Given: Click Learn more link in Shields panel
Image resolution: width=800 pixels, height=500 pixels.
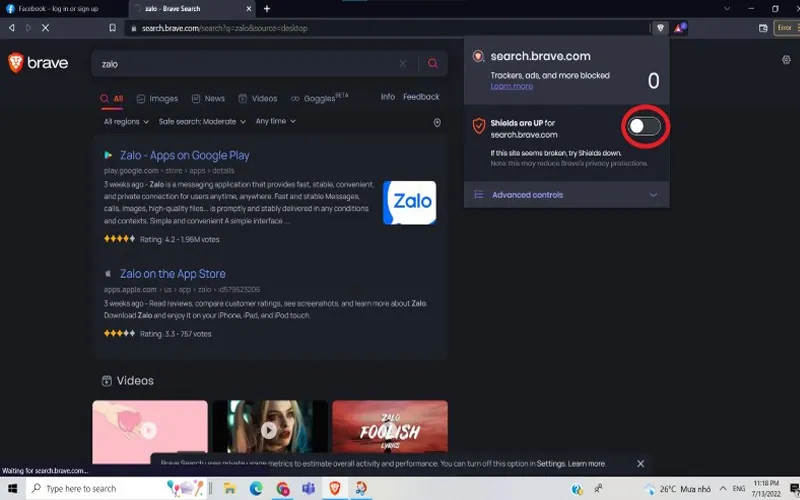Looking at the screenshot, I should coord(511,86).
